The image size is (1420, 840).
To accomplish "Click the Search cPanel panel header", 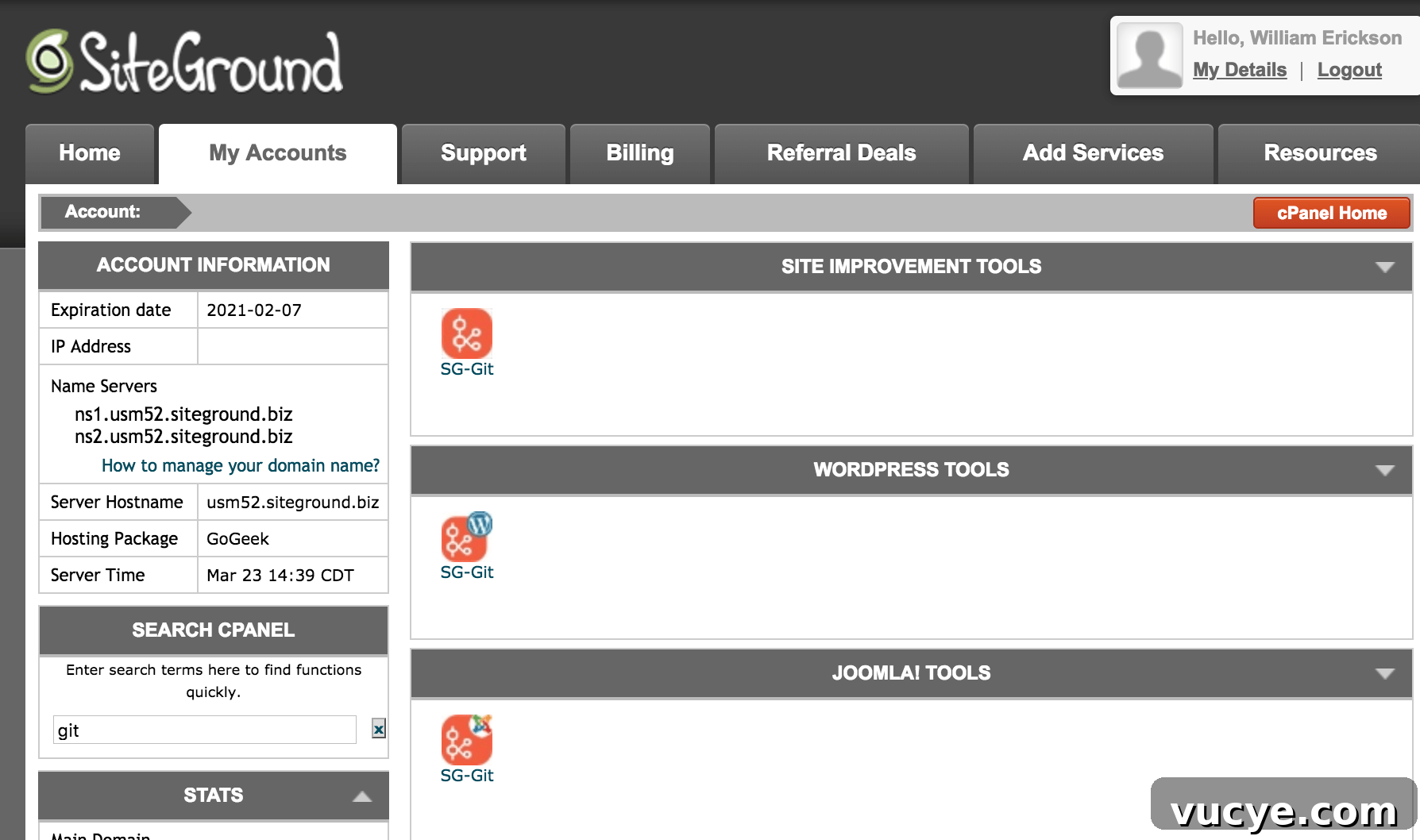I will (x=214, y=630).
